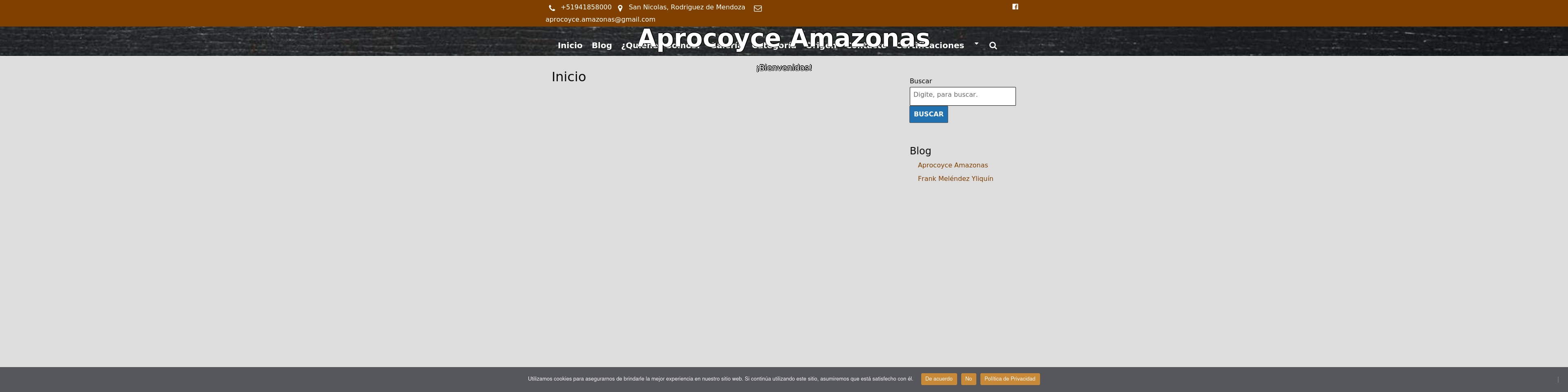Click the location pin icon

pyautogui.click(x=620, y=9)
